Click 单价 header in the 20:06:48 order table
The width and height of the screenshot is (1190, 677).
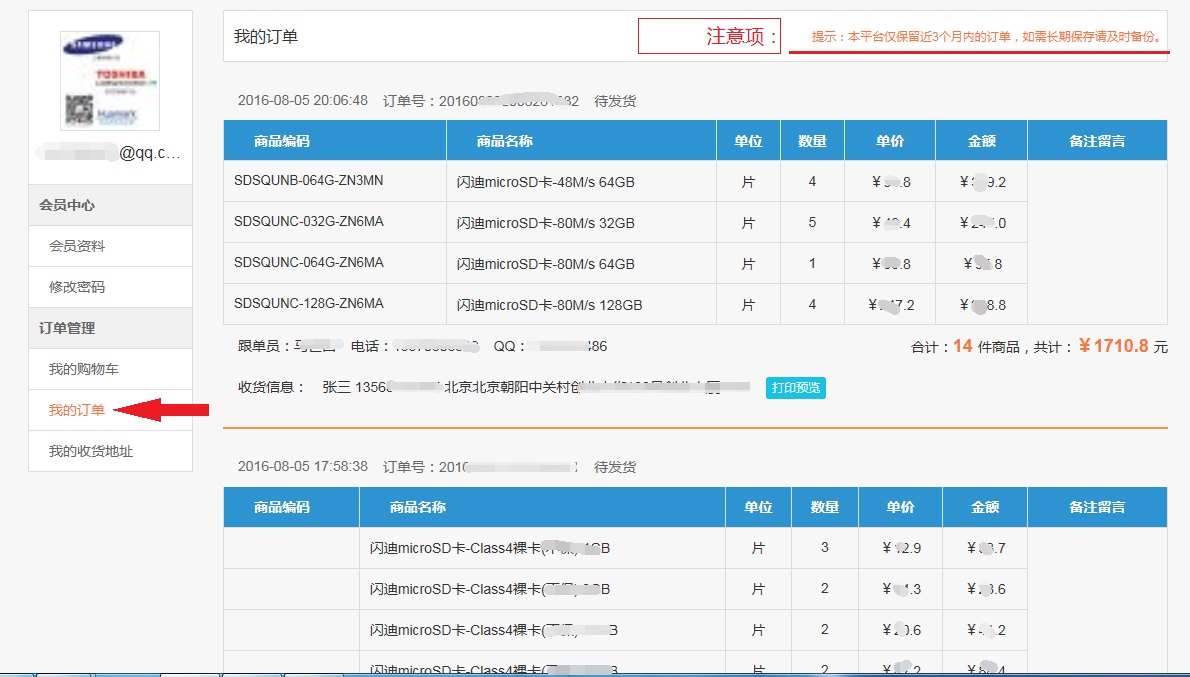pos(890,141)
